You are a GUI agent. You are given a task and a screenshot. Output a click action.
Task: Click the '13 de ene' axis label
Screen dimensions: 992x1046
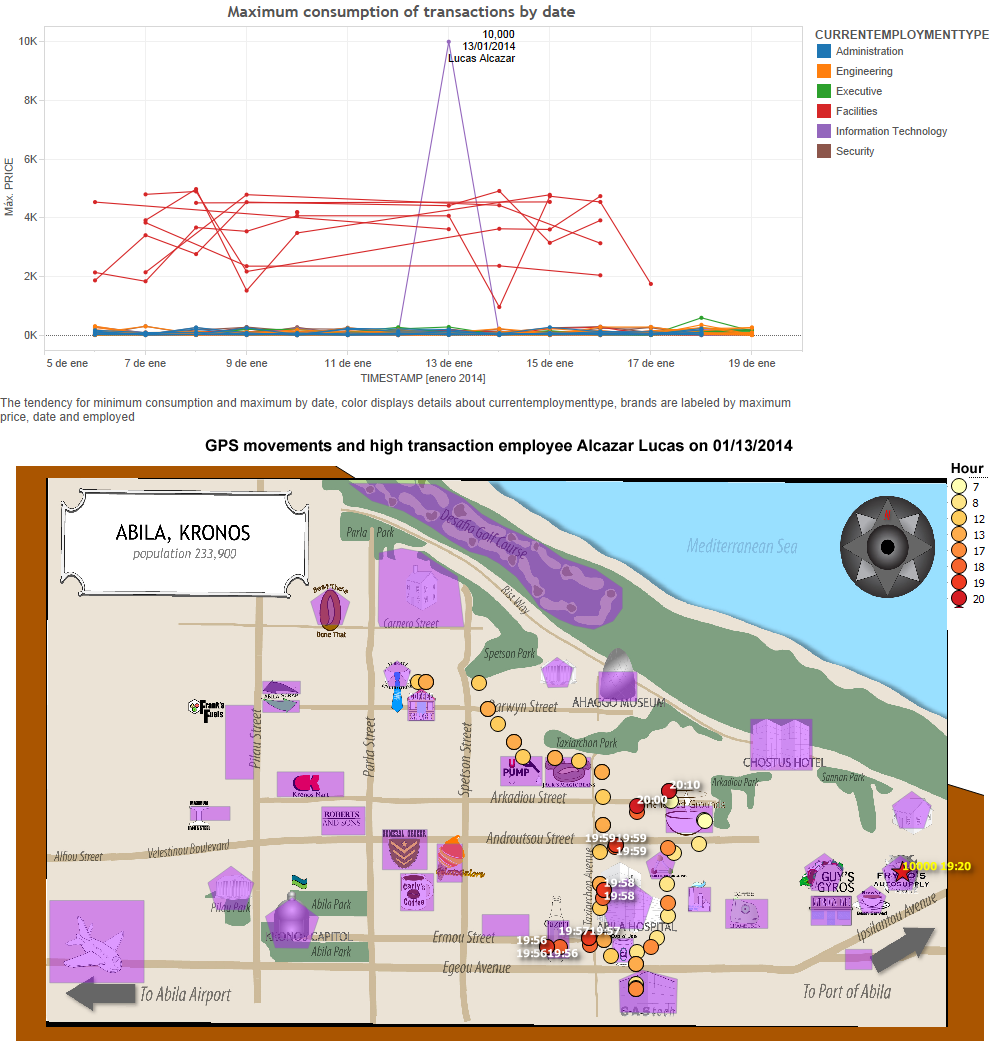pos(449,363)
